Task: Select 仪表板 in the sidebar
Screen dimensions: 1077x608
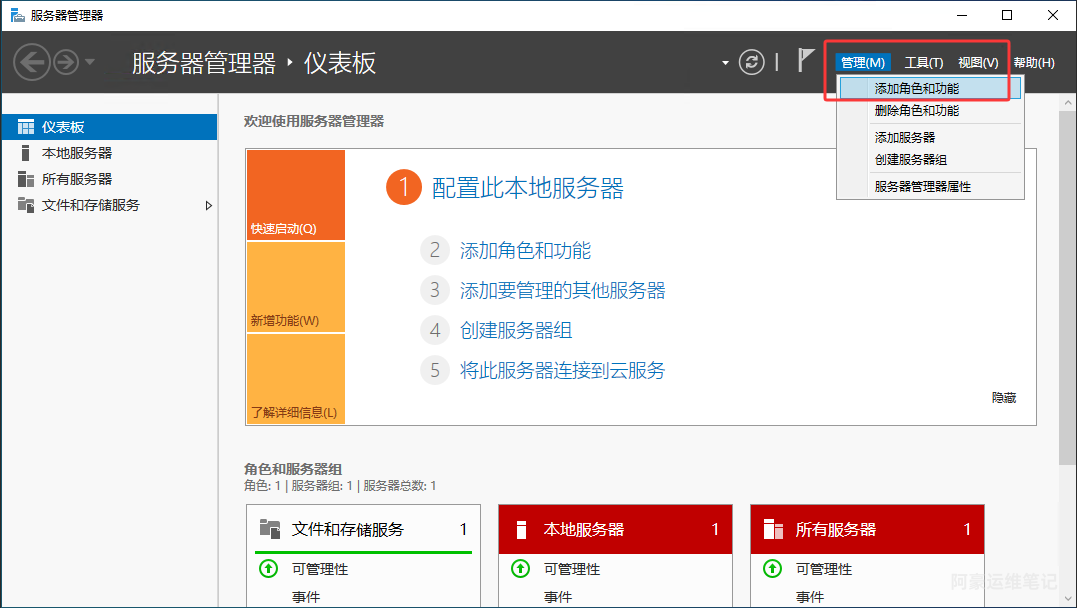Action: (x=110, y=127)
